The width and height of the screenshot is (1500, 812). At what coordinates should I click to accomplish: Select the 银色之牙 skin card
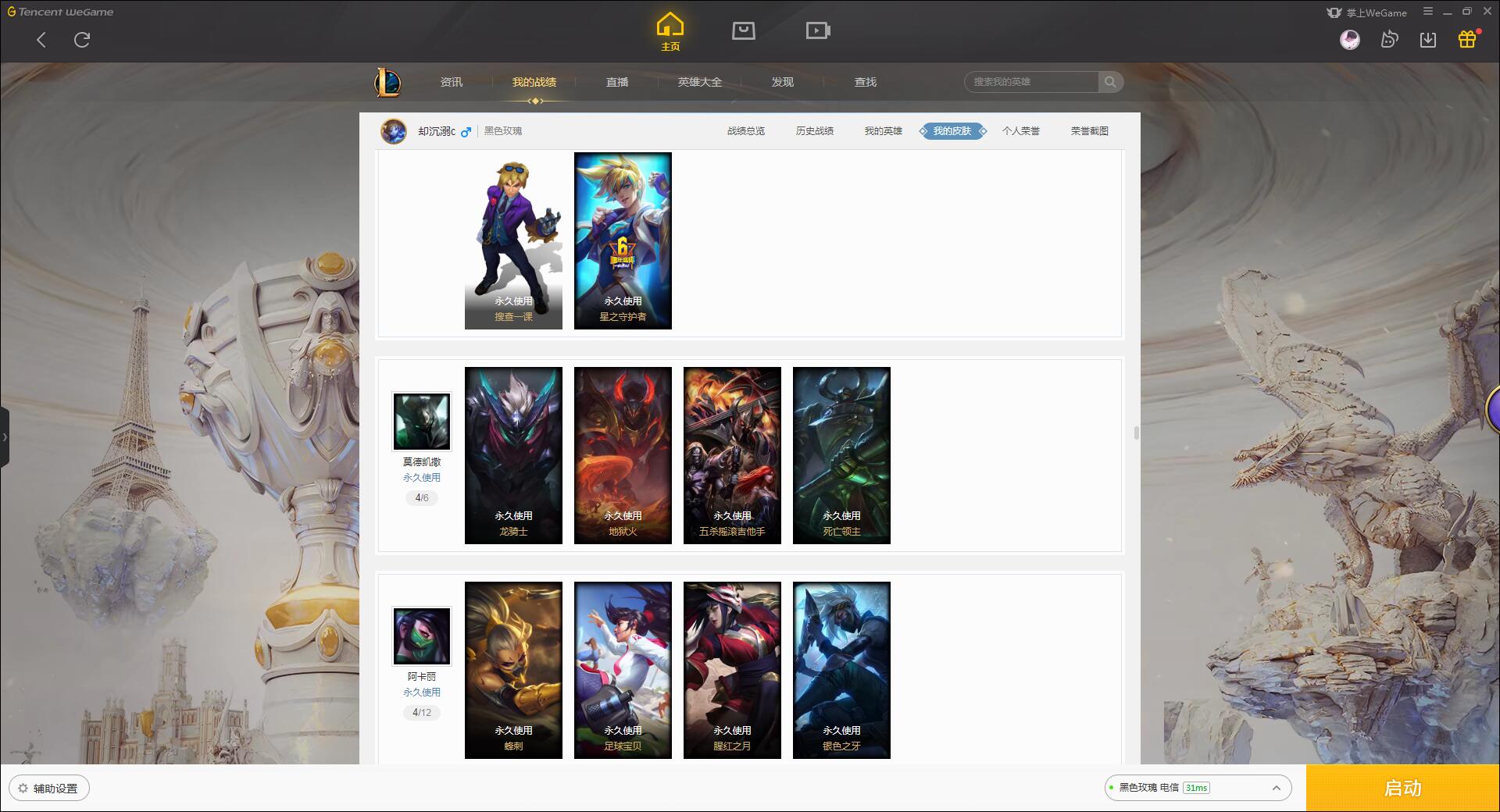point(841,670)
